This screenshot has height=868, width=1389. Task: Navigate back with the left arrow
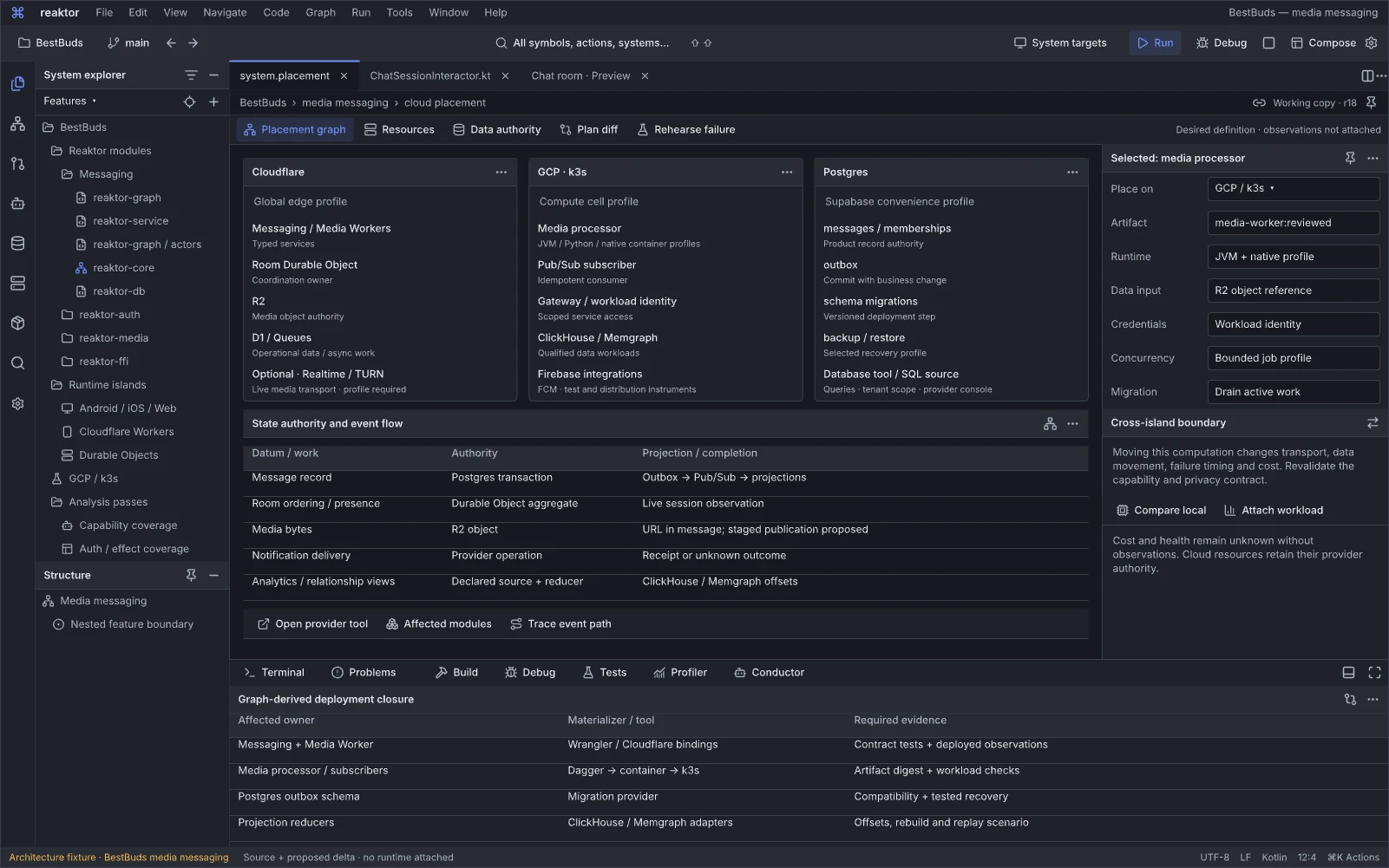171,42
